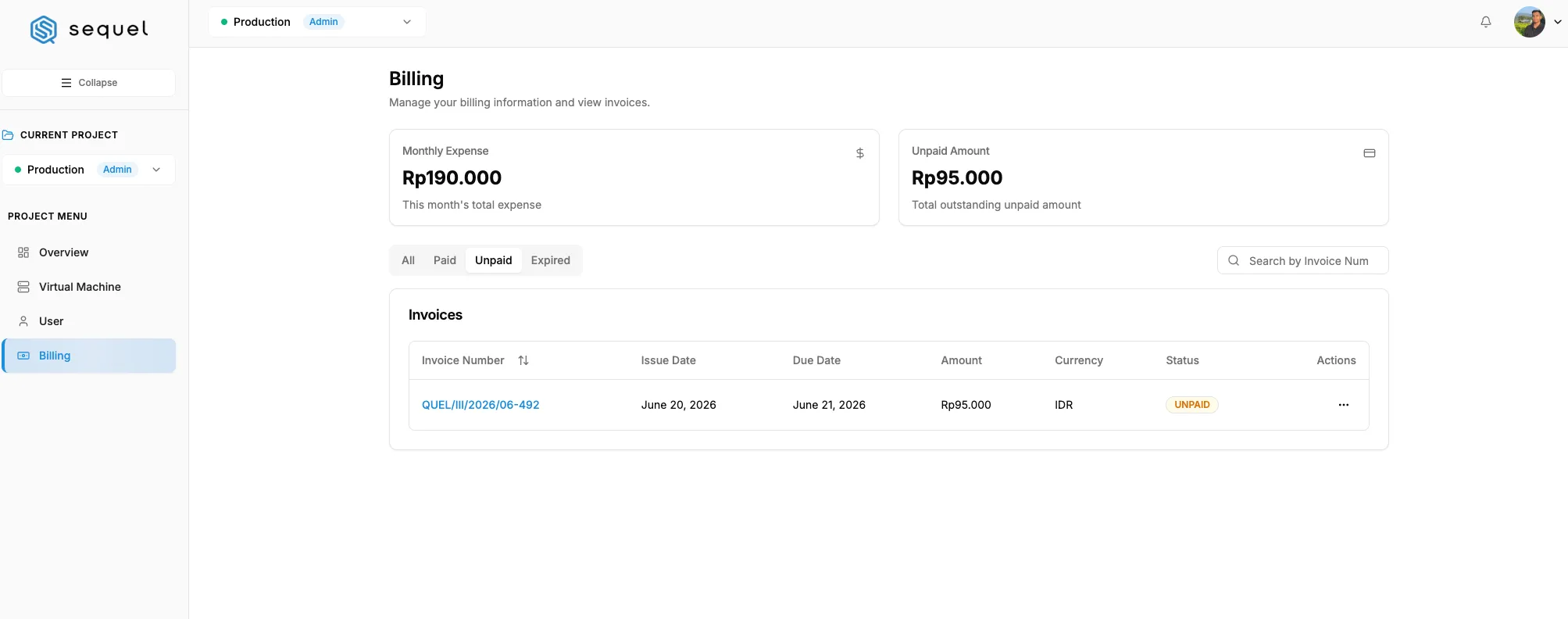The width and height of the screenshot is (1568, 619).
Task: Click the User person icon
Action: pos(23,321)
